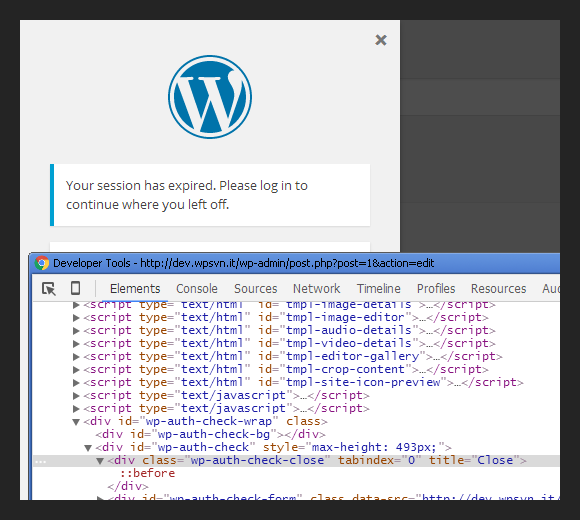This screenshot has width=580, height=520.
Task: Collapse the wp-auth-check div node
Action: pyautogui.click(x=88, y=448)
